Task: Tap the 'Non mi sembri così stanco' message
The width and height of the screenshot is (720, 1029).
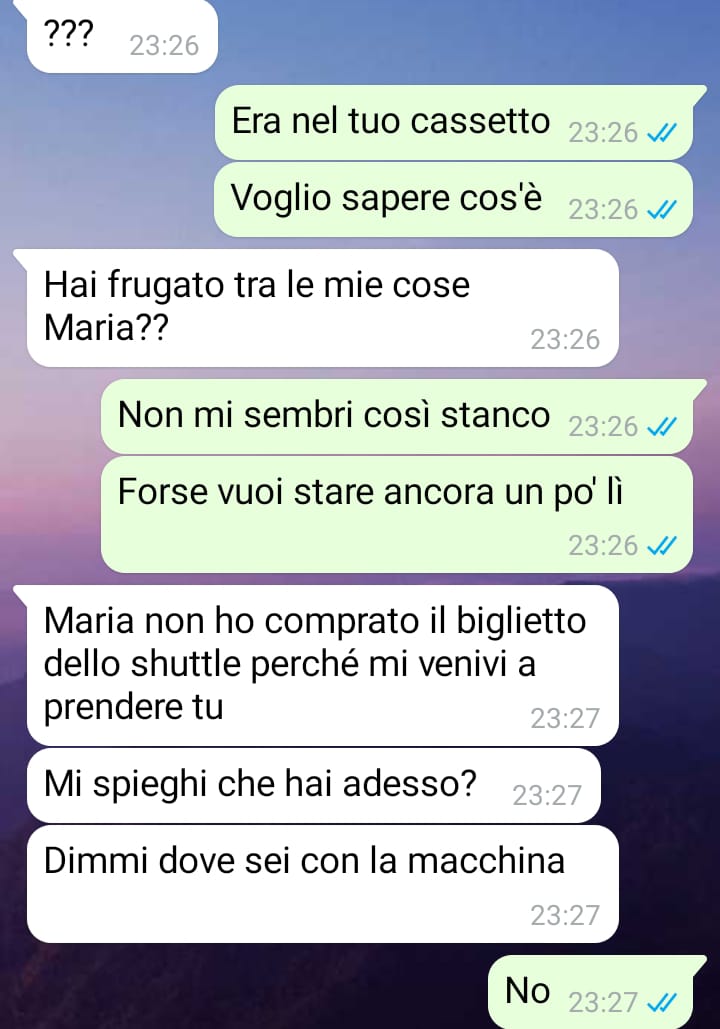Action: coord(397,416)
